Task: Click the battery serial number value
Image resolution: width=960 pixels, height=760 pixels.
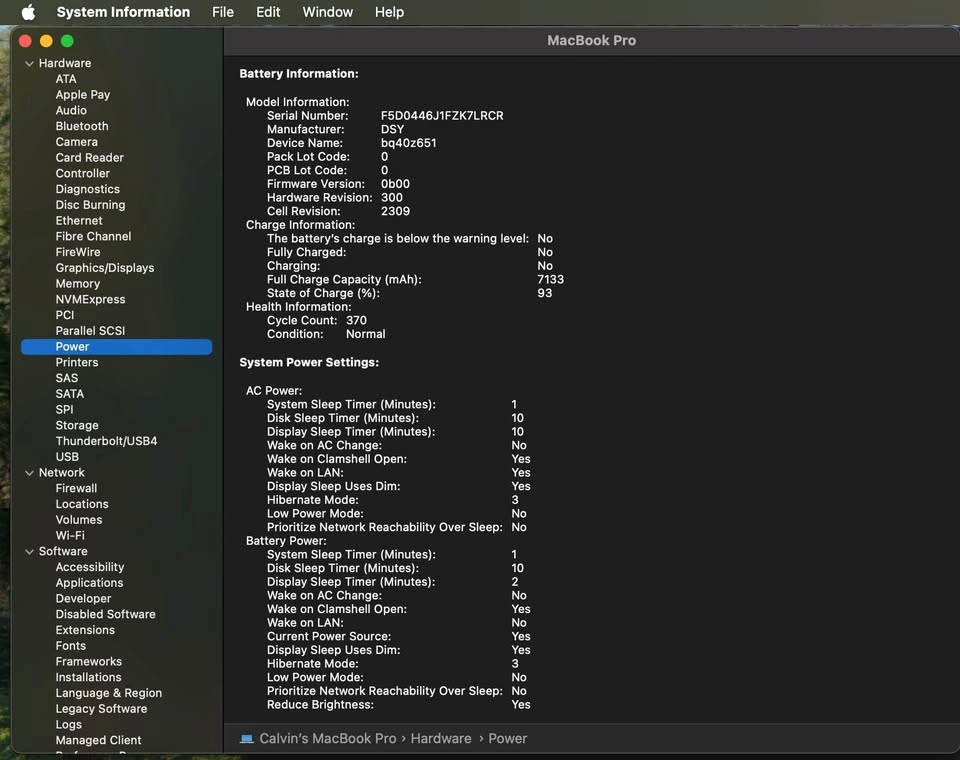Action: 442,116
